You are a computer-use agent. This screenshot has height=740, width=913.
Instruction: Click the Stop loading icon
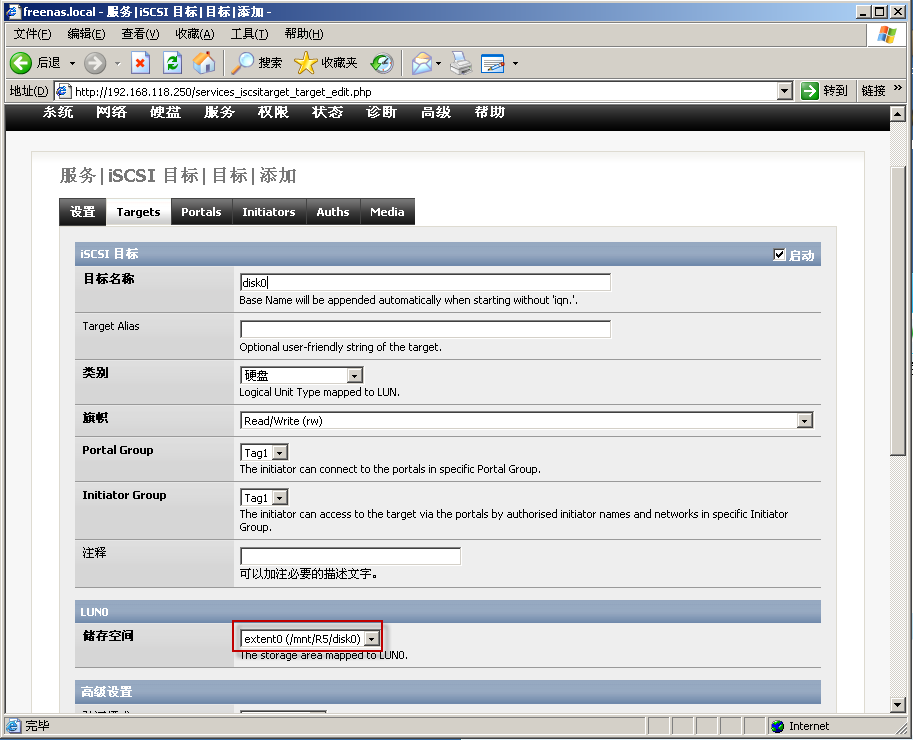coord(140,63)
